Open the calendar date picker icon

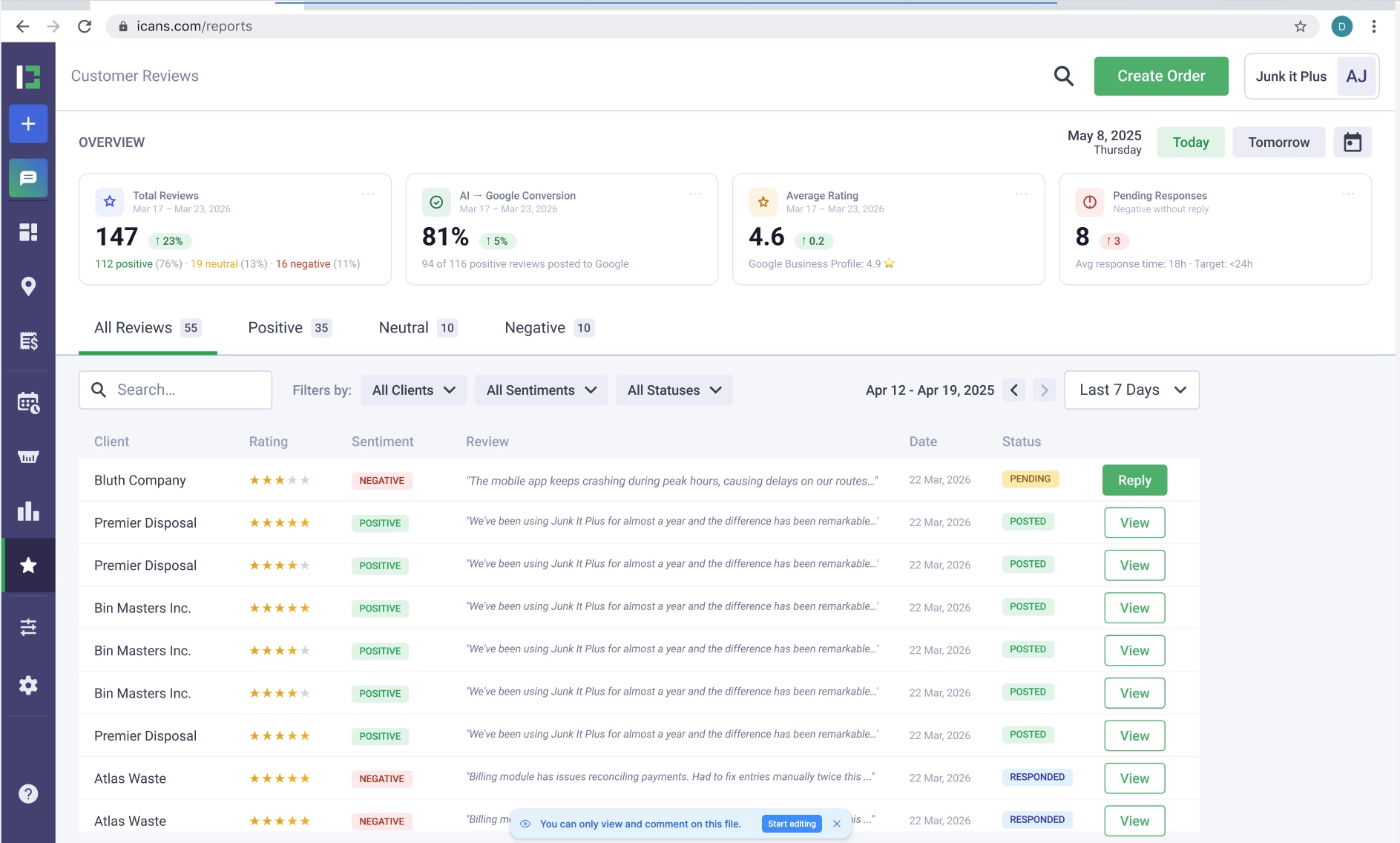(x=1353, y=142)
